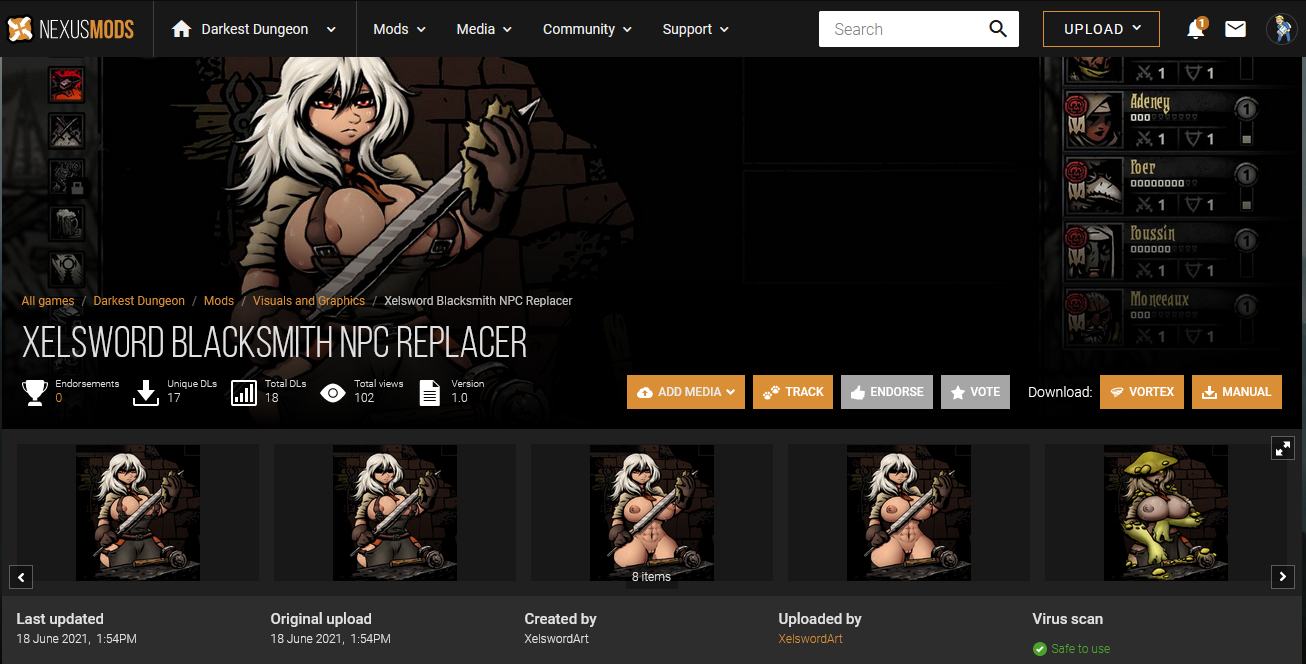Viewport: 1306px width, 664px height.
Task: Open the first gallery thumbnail
Action: (x=138, y=513)
